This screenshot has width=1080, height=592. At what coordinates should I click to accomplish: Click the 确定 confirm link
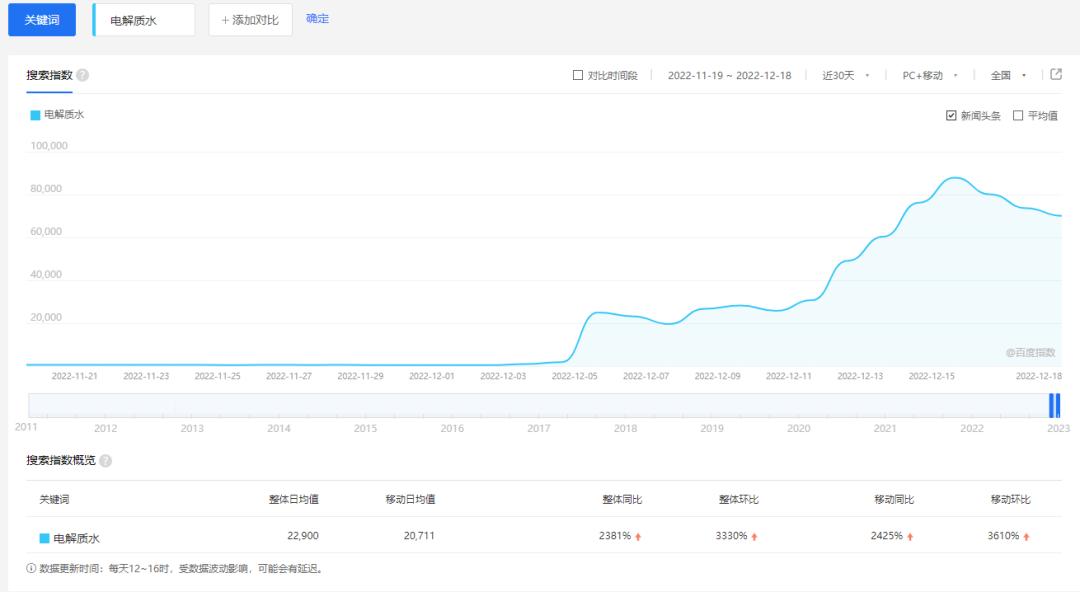(317, 18)
